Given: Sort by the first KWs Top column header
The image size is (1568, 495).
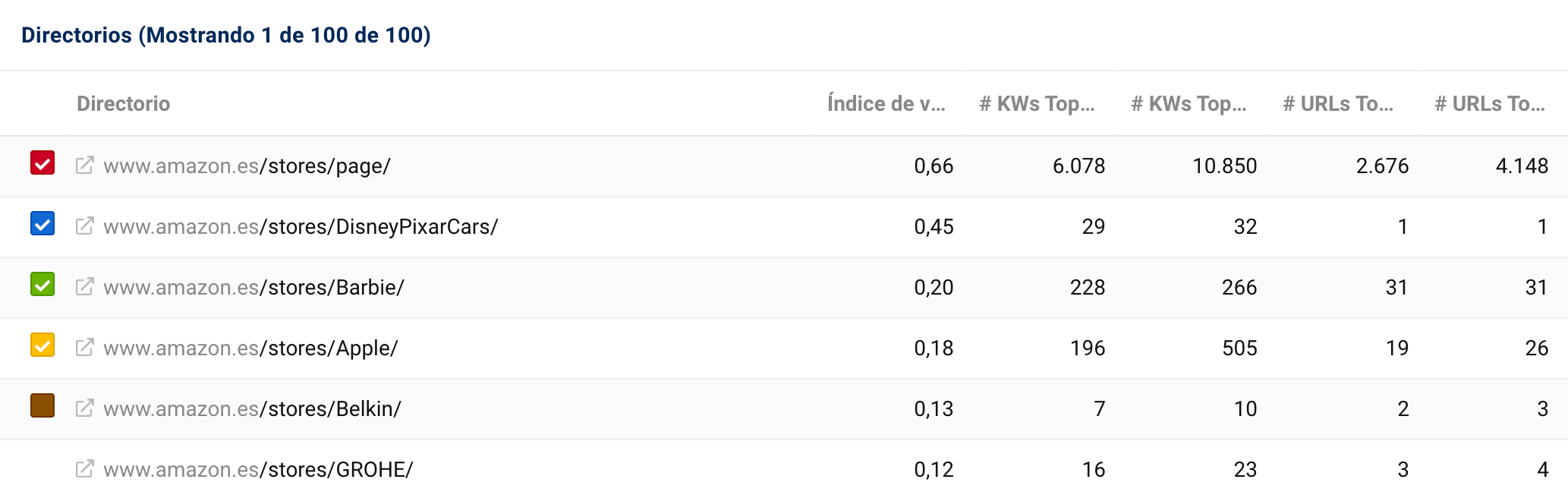Looking at the screenshot, I should pos(1037,104).
